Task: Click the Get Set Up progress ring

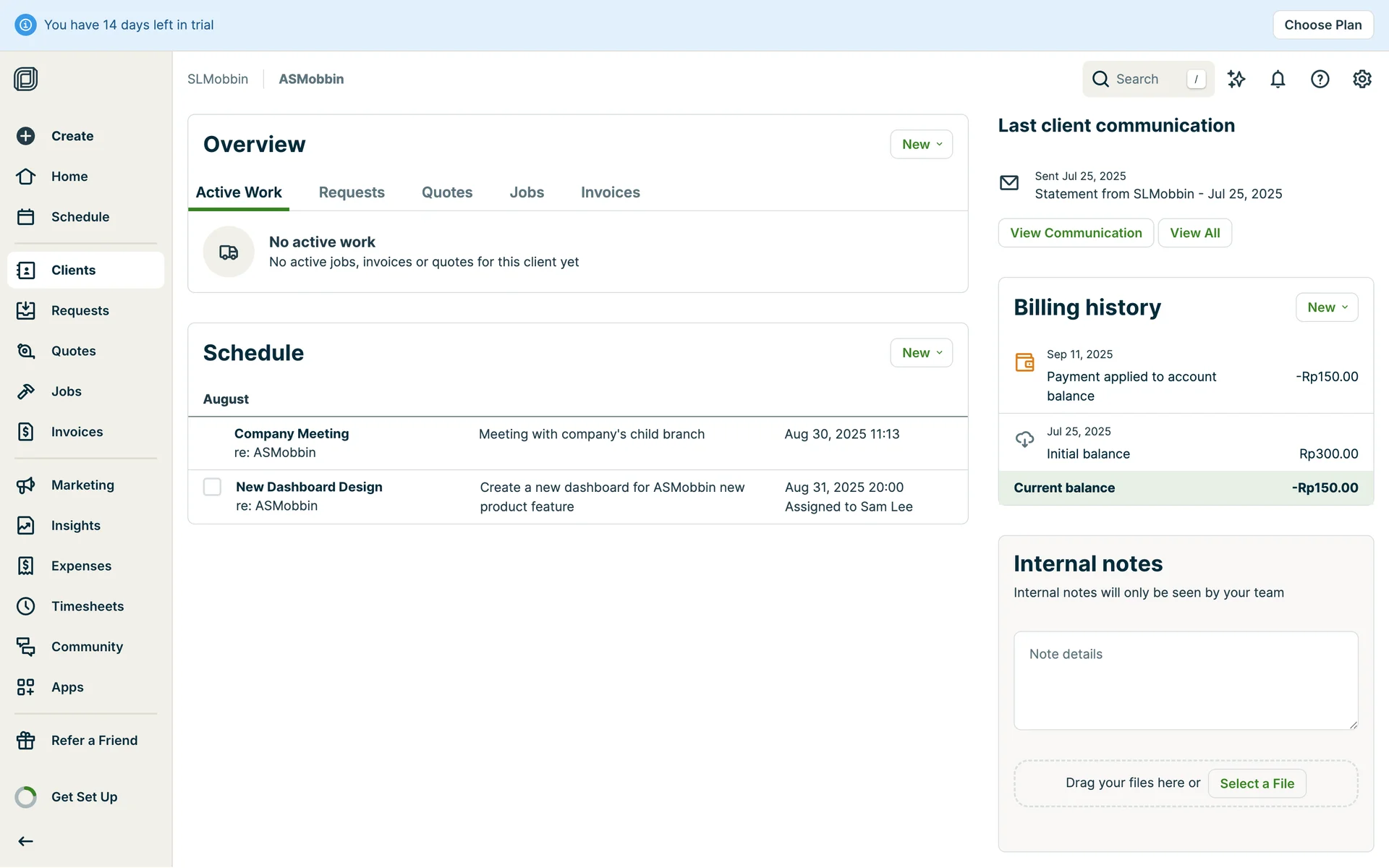Action: [x=26, y=797]
